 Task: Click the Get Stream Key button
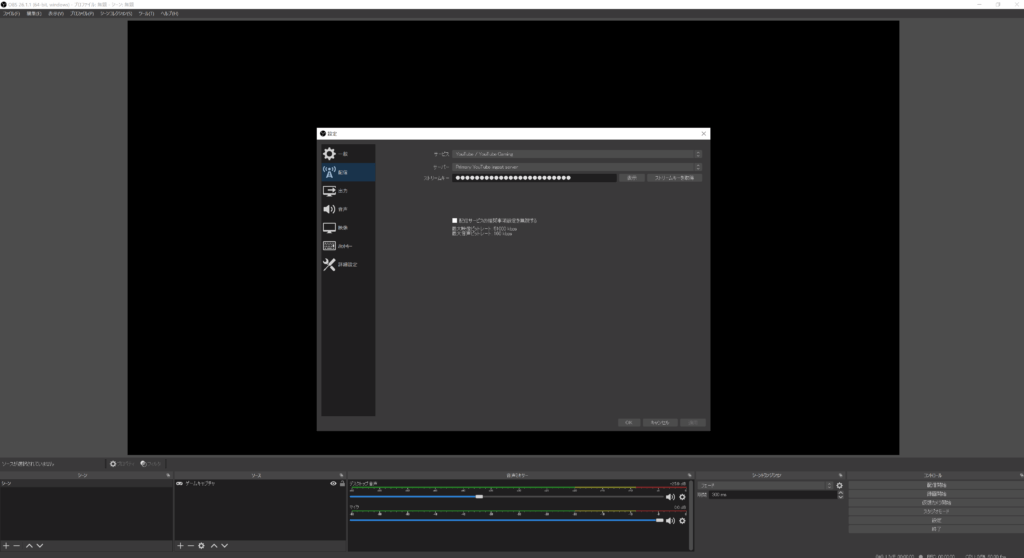point(675,178)
